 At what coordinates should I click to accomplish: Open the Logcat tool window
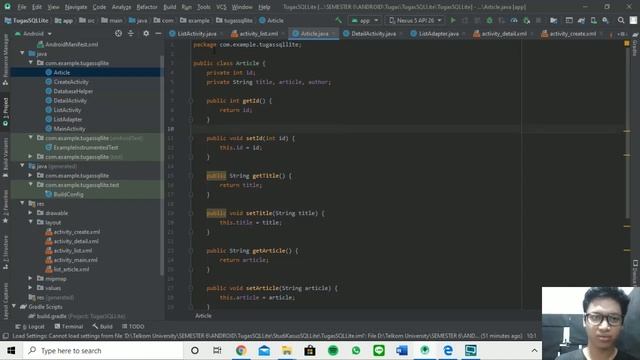(30, 327)
